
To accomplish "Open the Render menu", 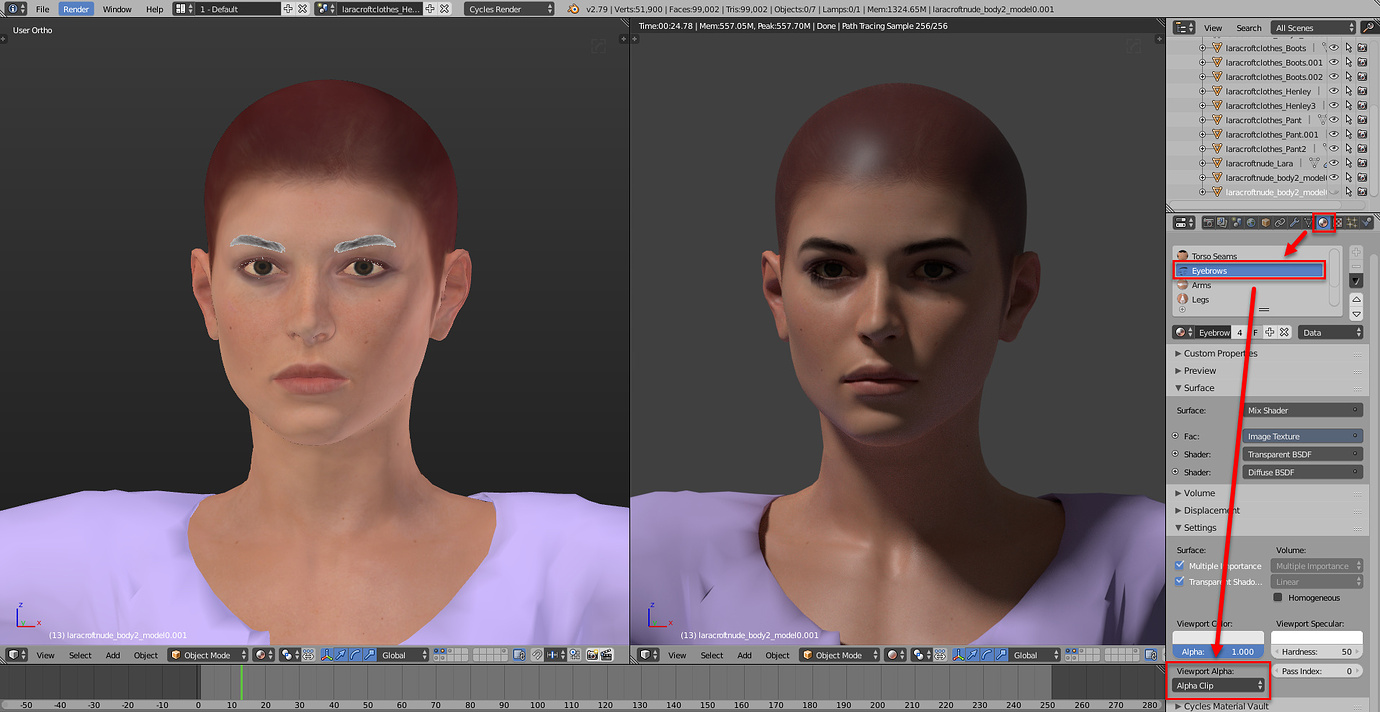I will pos(76,8).
